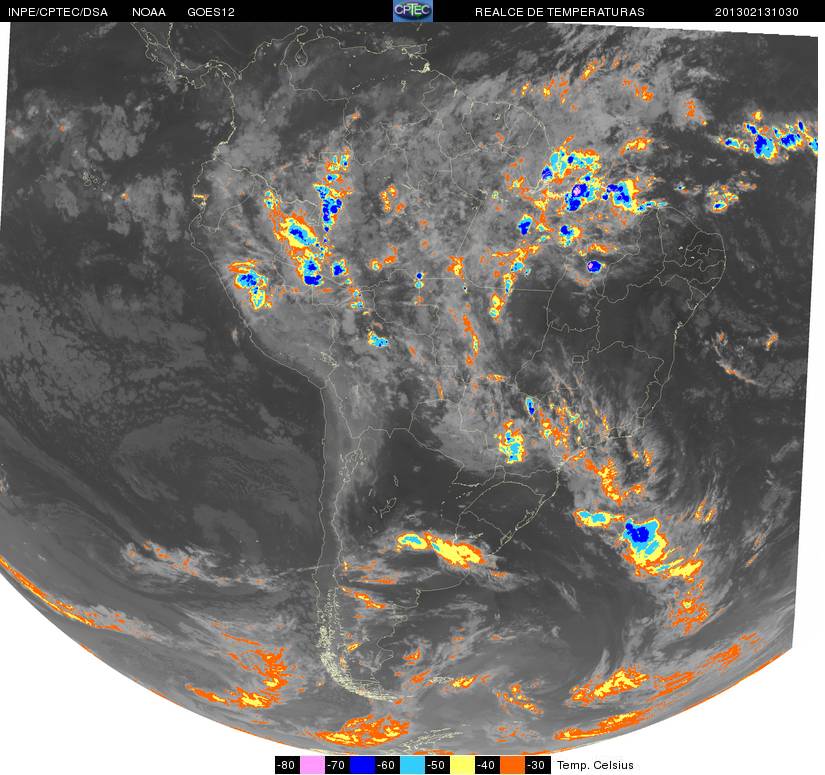Click the Temp. Celsius legend label

point(595,765)
